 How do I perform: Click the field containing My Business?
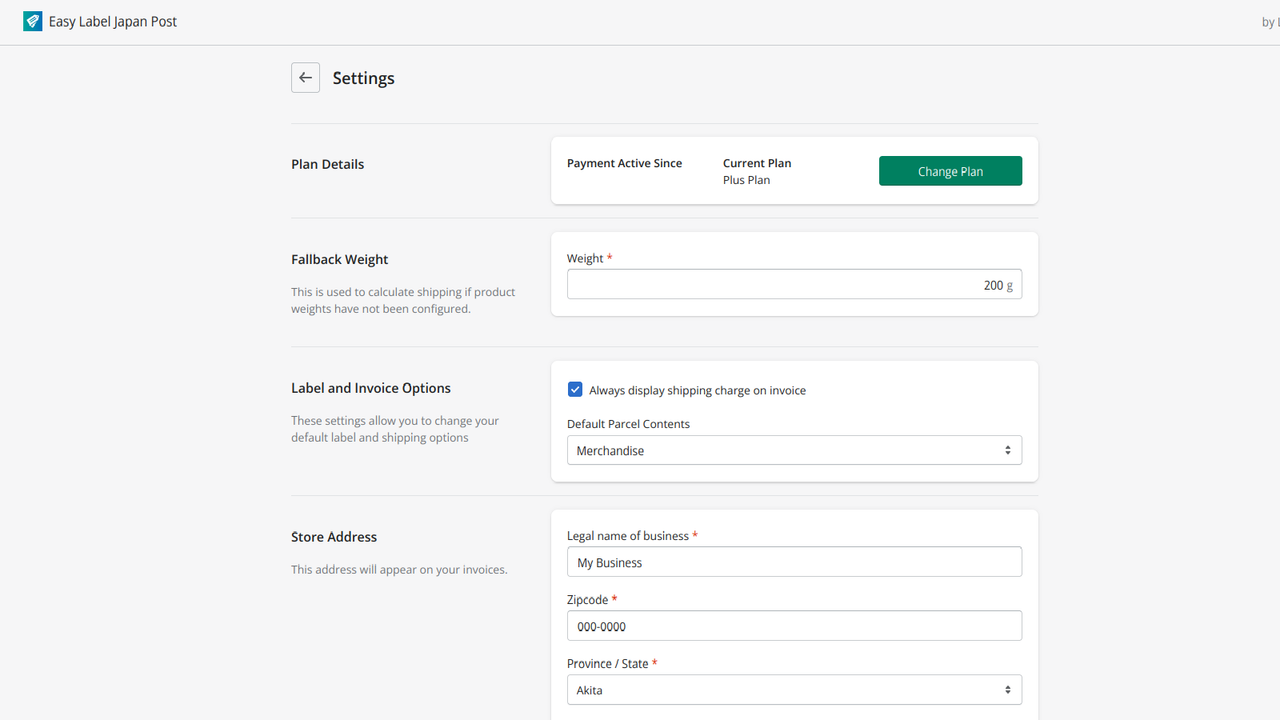click(x=794, y=561)
